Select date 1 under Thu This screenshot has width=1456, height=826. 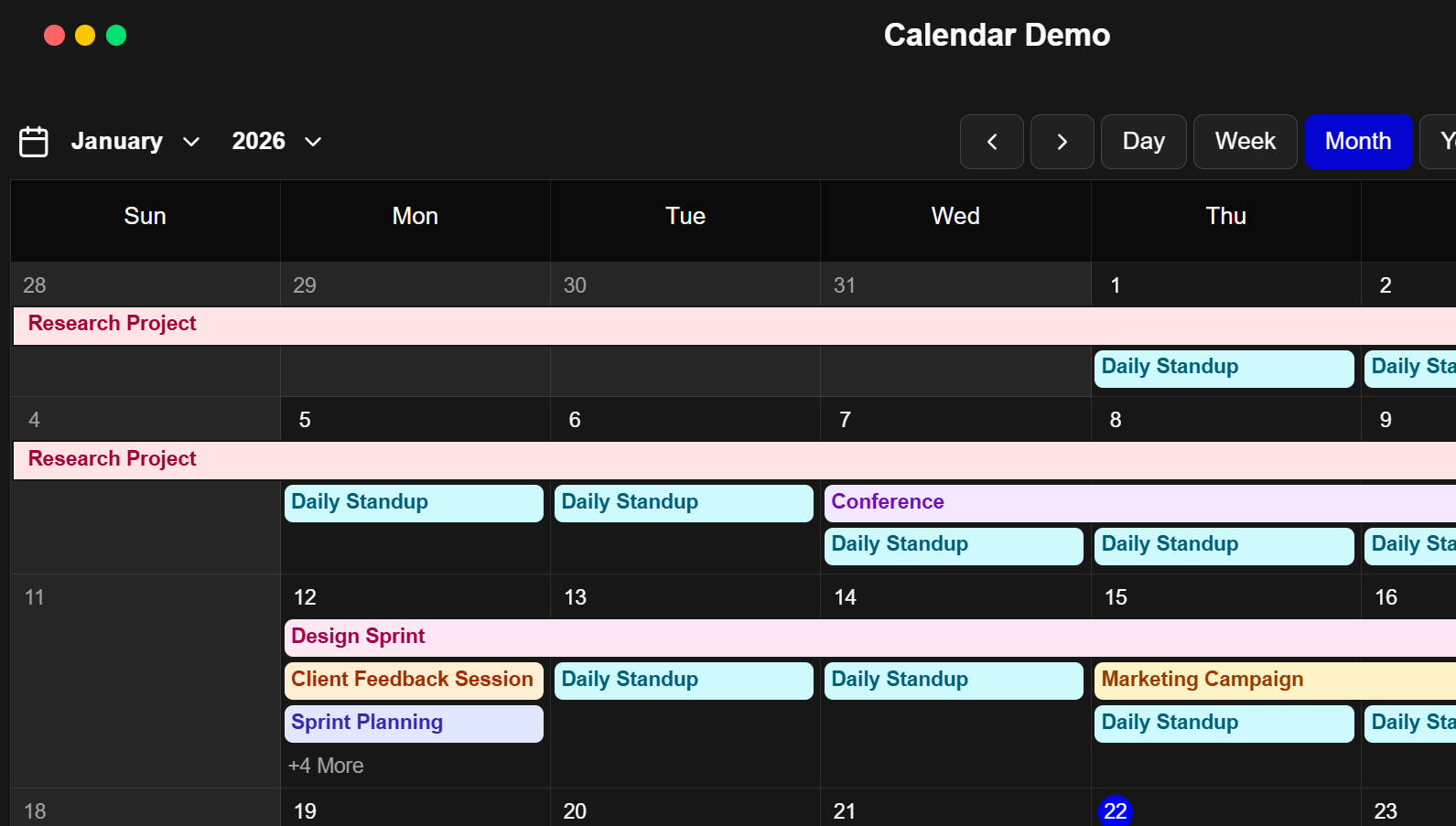1116,285
